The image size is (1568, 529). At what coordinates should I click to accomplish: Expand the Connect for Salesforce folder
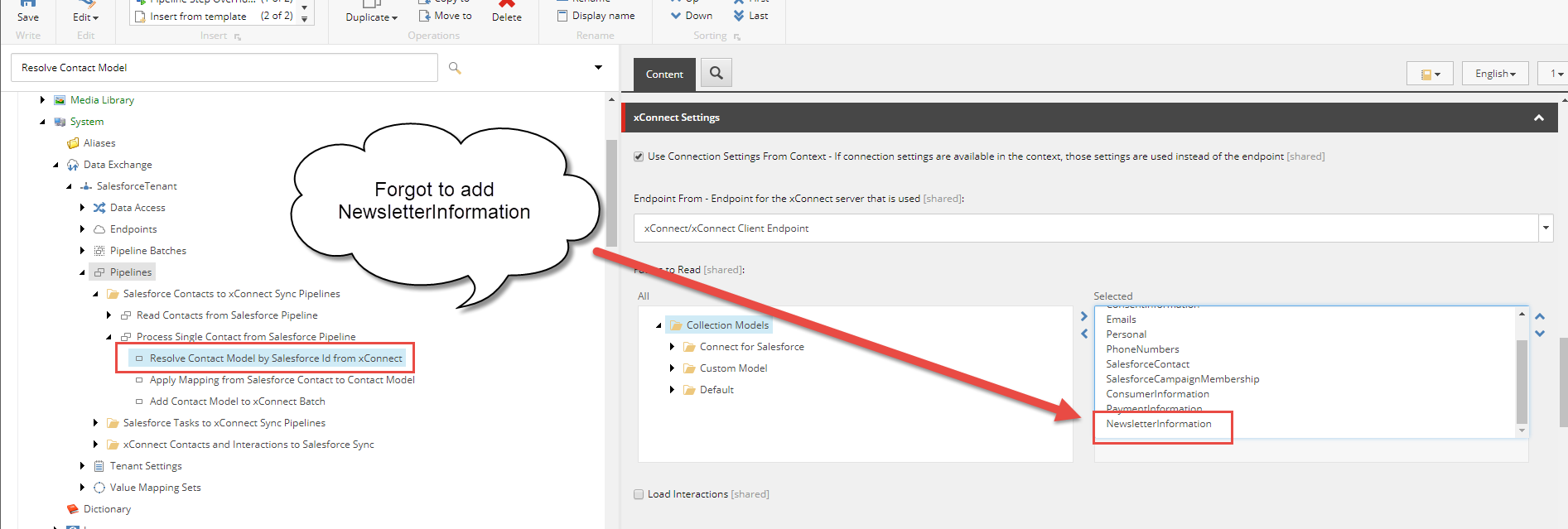click(x=672, y=347)
